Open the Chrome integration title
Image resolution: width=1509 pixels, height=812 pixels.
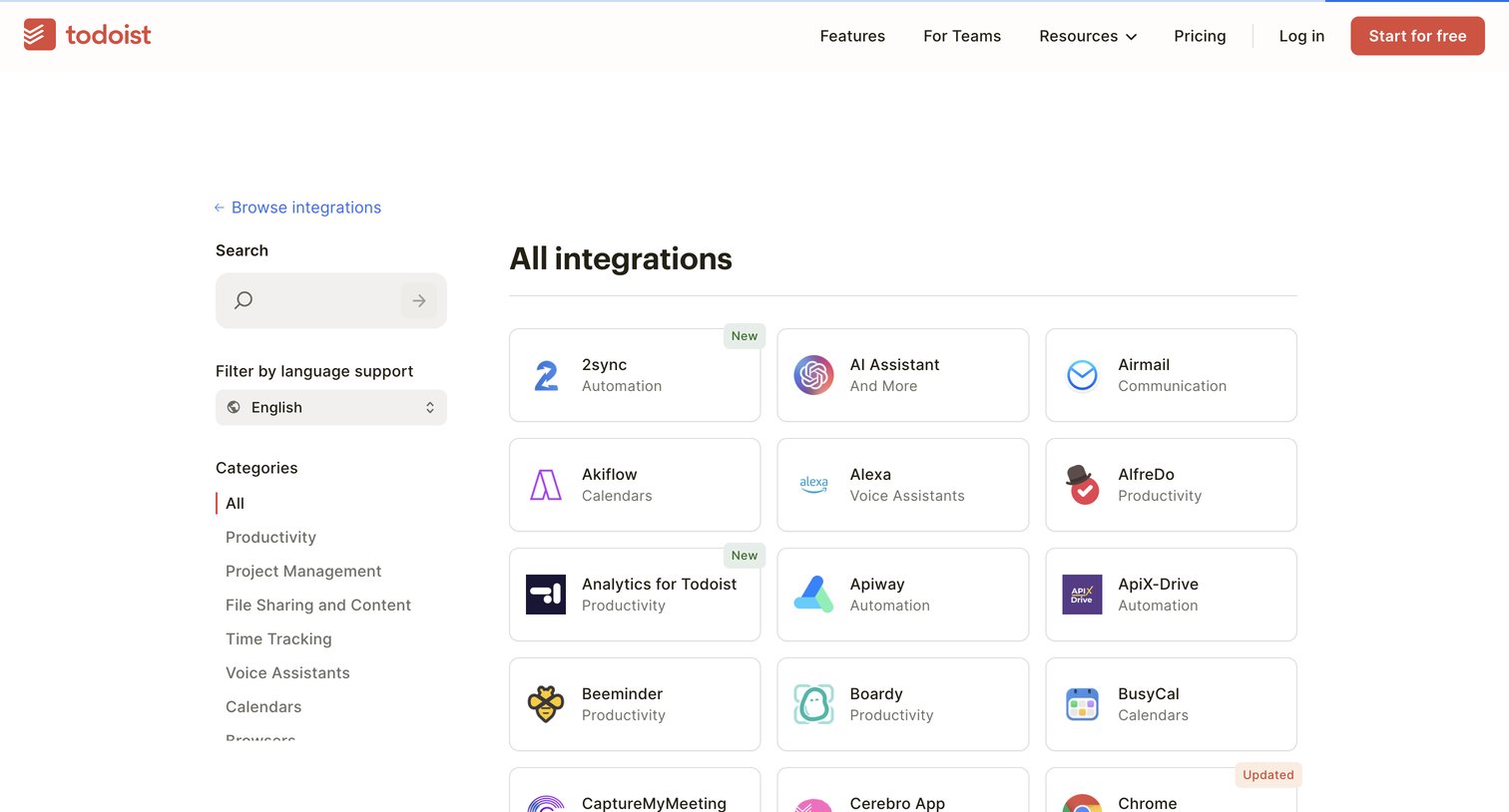tap(1147, 804)
